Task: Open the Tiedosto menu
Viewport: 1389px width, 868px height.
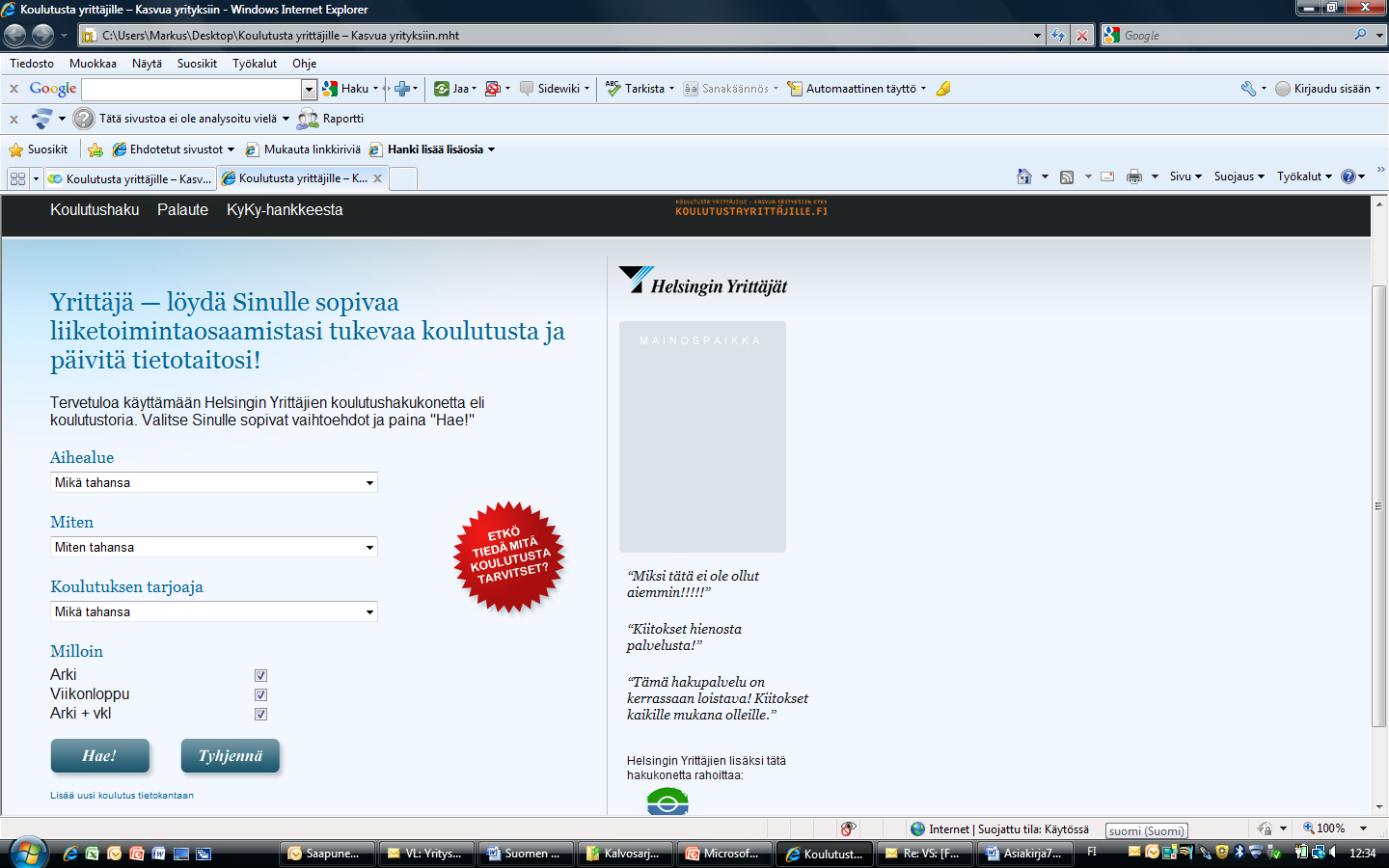Action: (x=32, y=64)
